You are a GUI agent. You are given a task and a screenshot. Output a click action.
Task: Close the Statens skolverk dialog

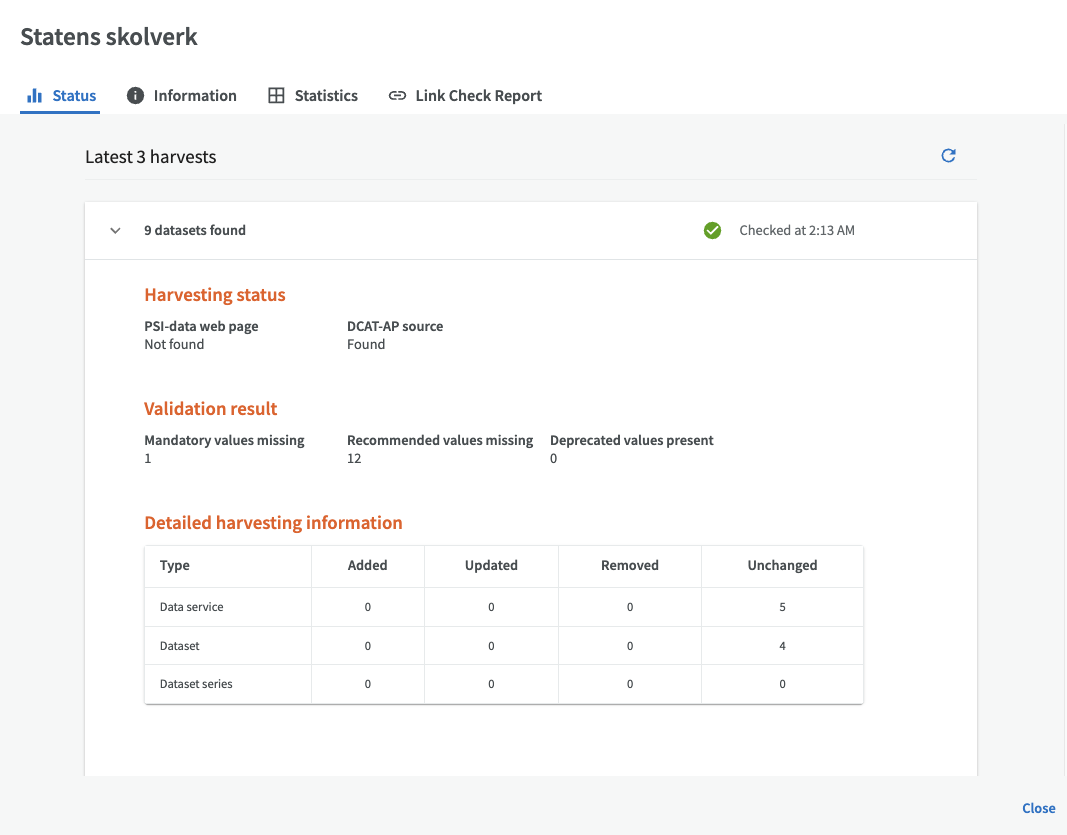[x=1038, y=808]
